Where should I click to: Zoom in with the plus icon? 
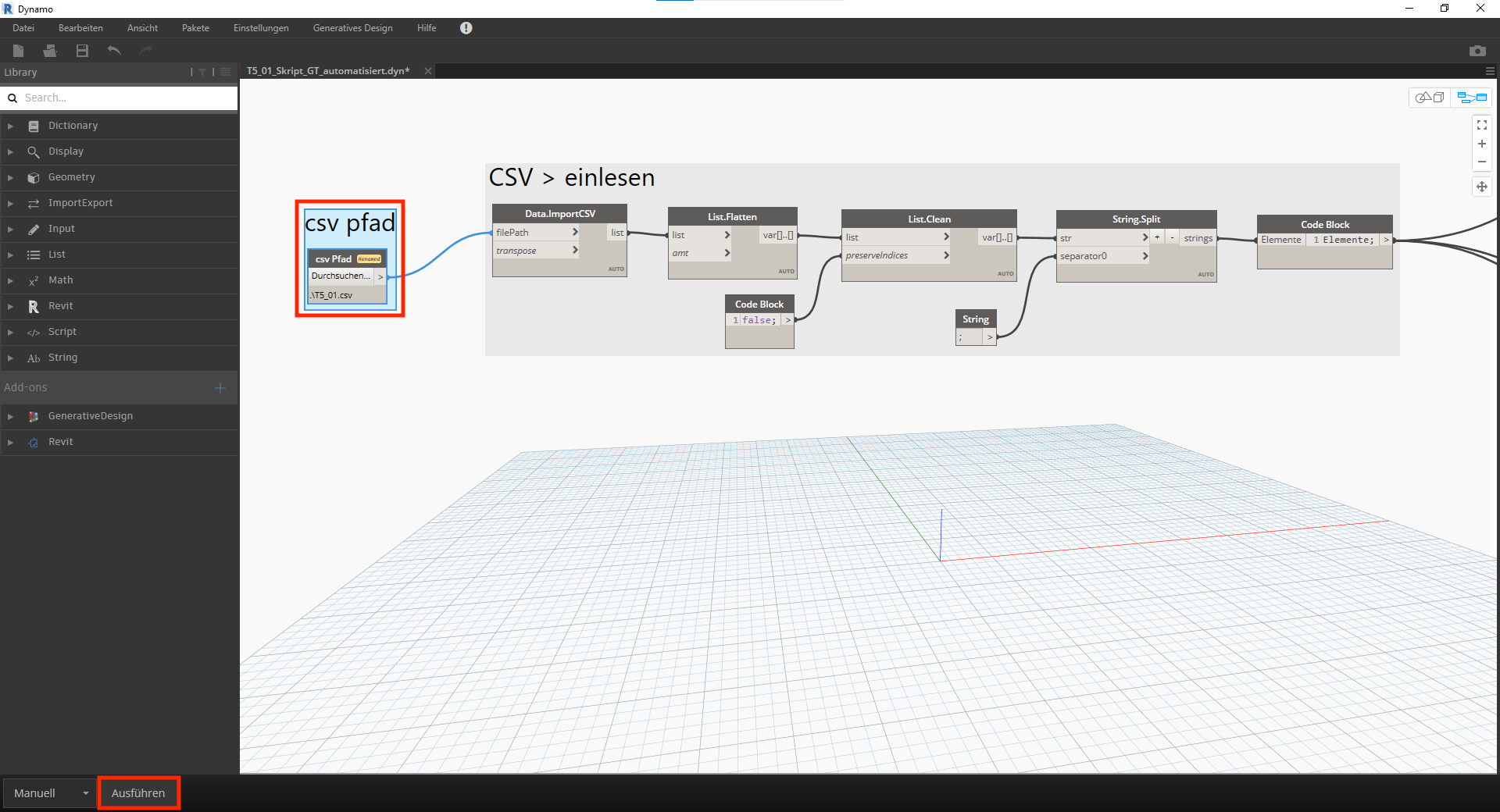[x=1481, y=144]
